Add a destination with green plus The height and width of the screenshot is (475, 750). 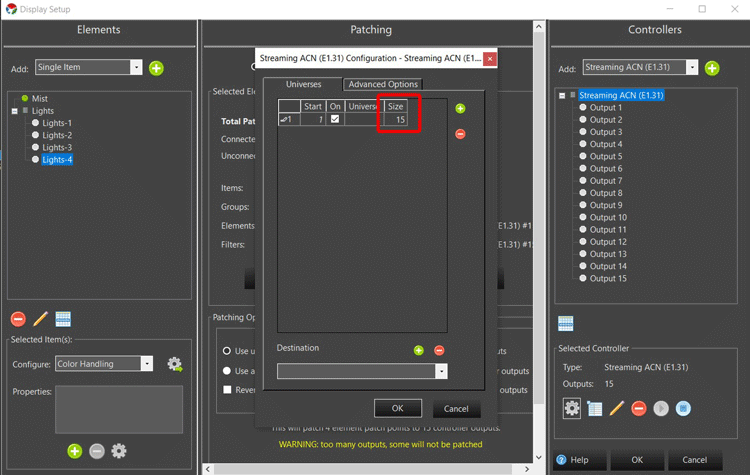point(419,351)
